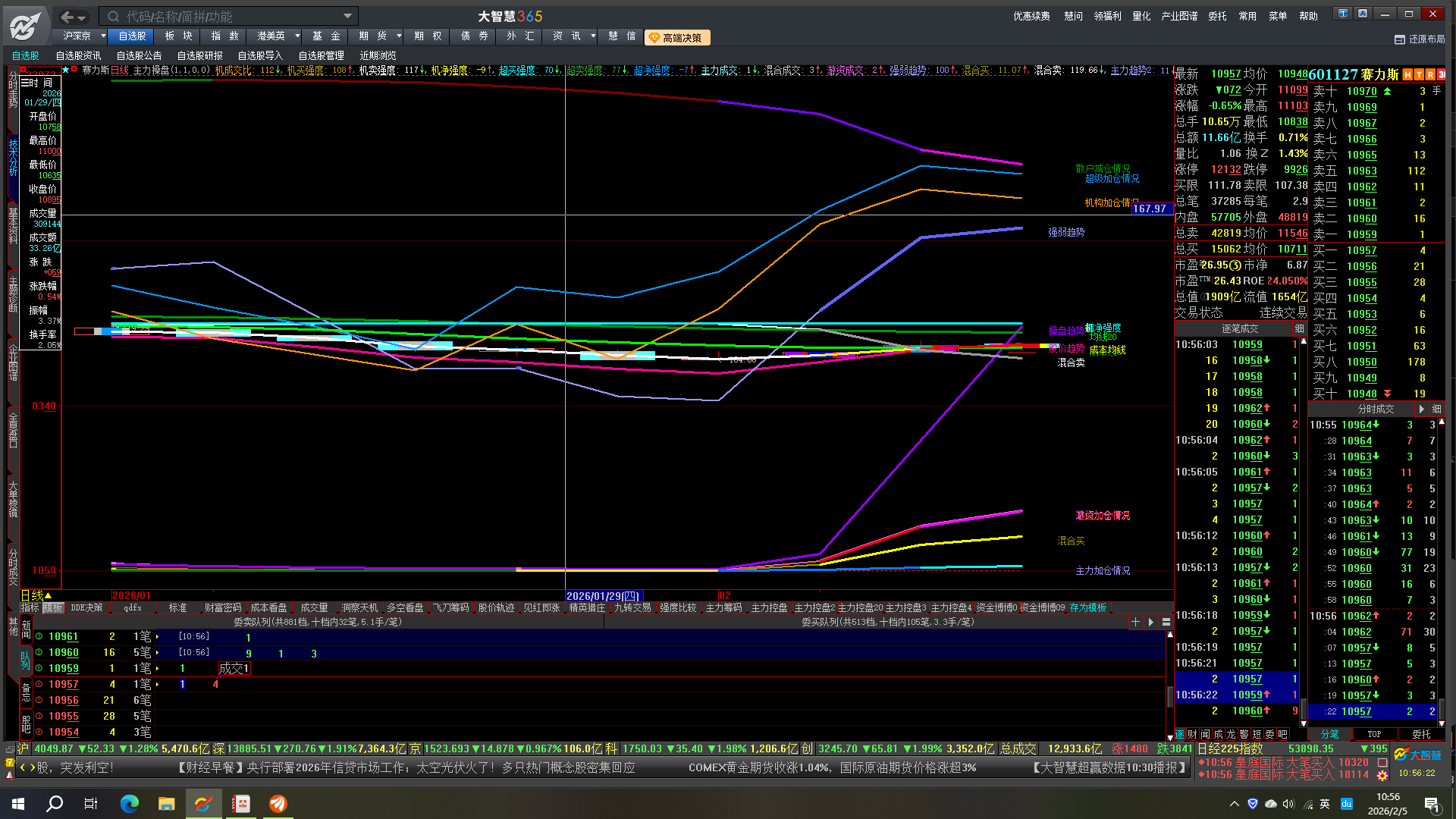Viewport: 1456px width, 819px height.
Task: Click the plus icon in queue header
Action: tap(1135, 622)
